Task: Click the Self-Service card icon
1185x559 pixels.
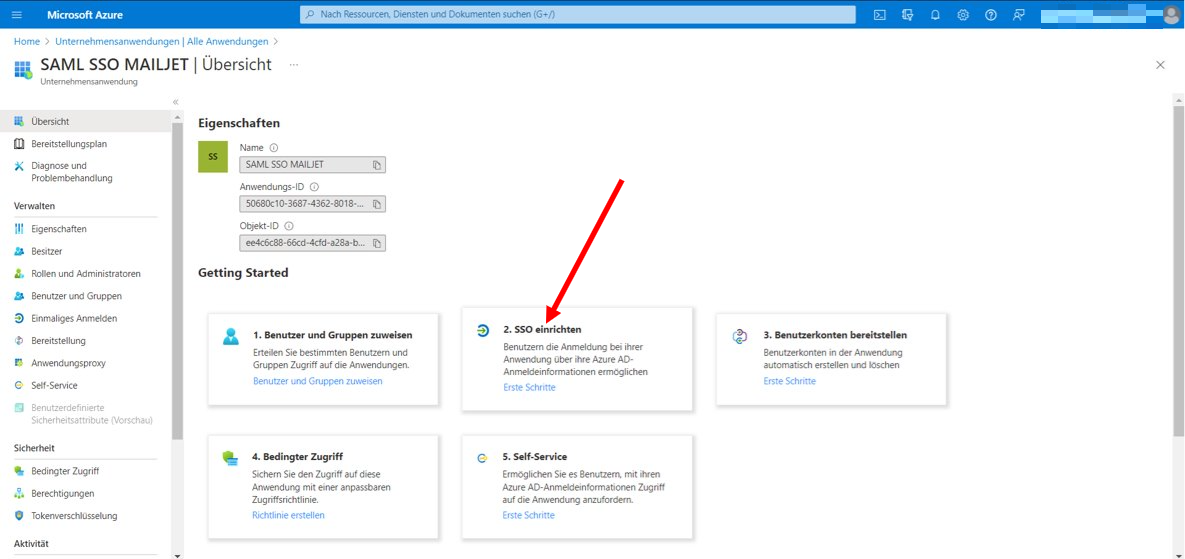Action: tap(483, 458)
